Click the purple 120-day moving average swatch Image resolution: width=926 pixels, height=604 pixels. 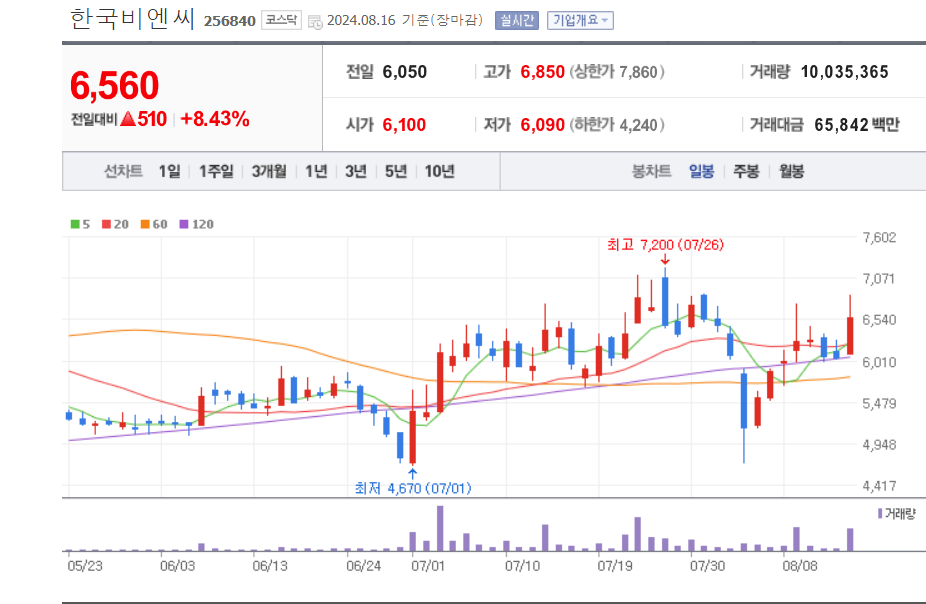point(184,224)
